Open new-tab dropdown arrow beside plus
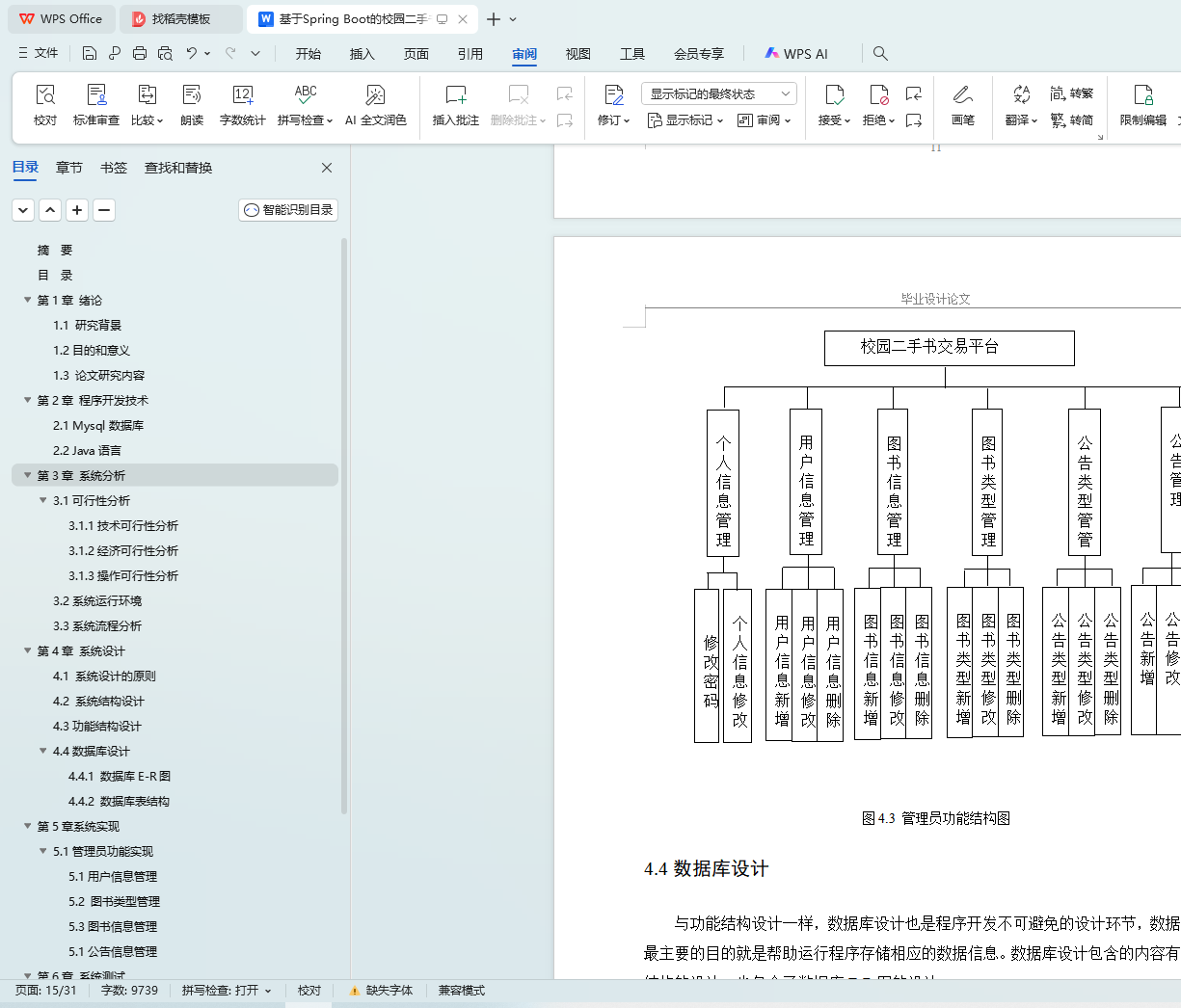Screen dimensions: 1181x1008 coord(513,19)
